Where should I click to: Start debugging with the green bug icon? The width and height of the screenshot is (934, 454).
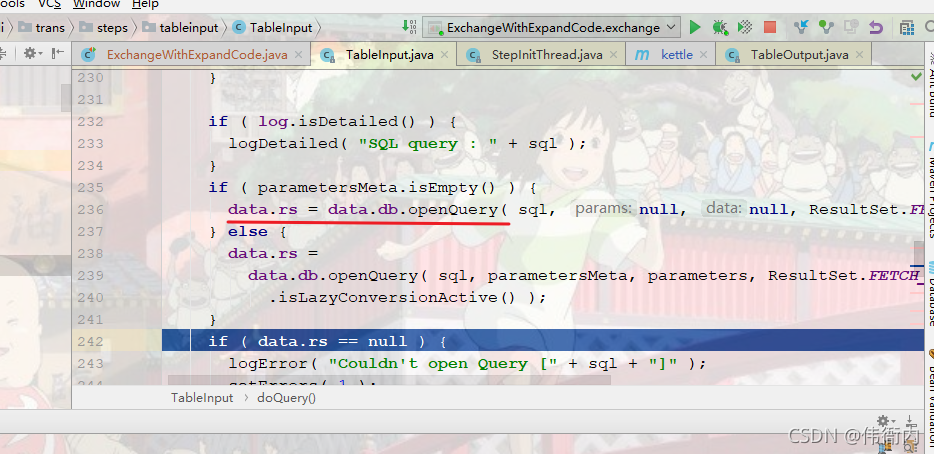[720, 27]
